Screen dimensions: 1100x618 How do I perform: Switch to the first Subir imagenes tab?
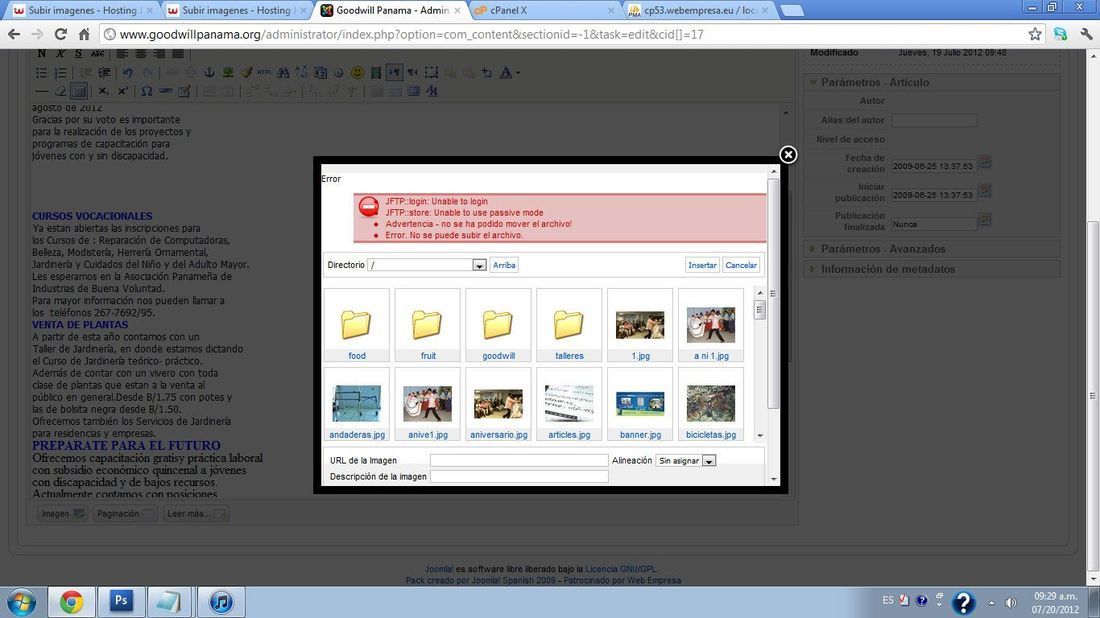83,11
